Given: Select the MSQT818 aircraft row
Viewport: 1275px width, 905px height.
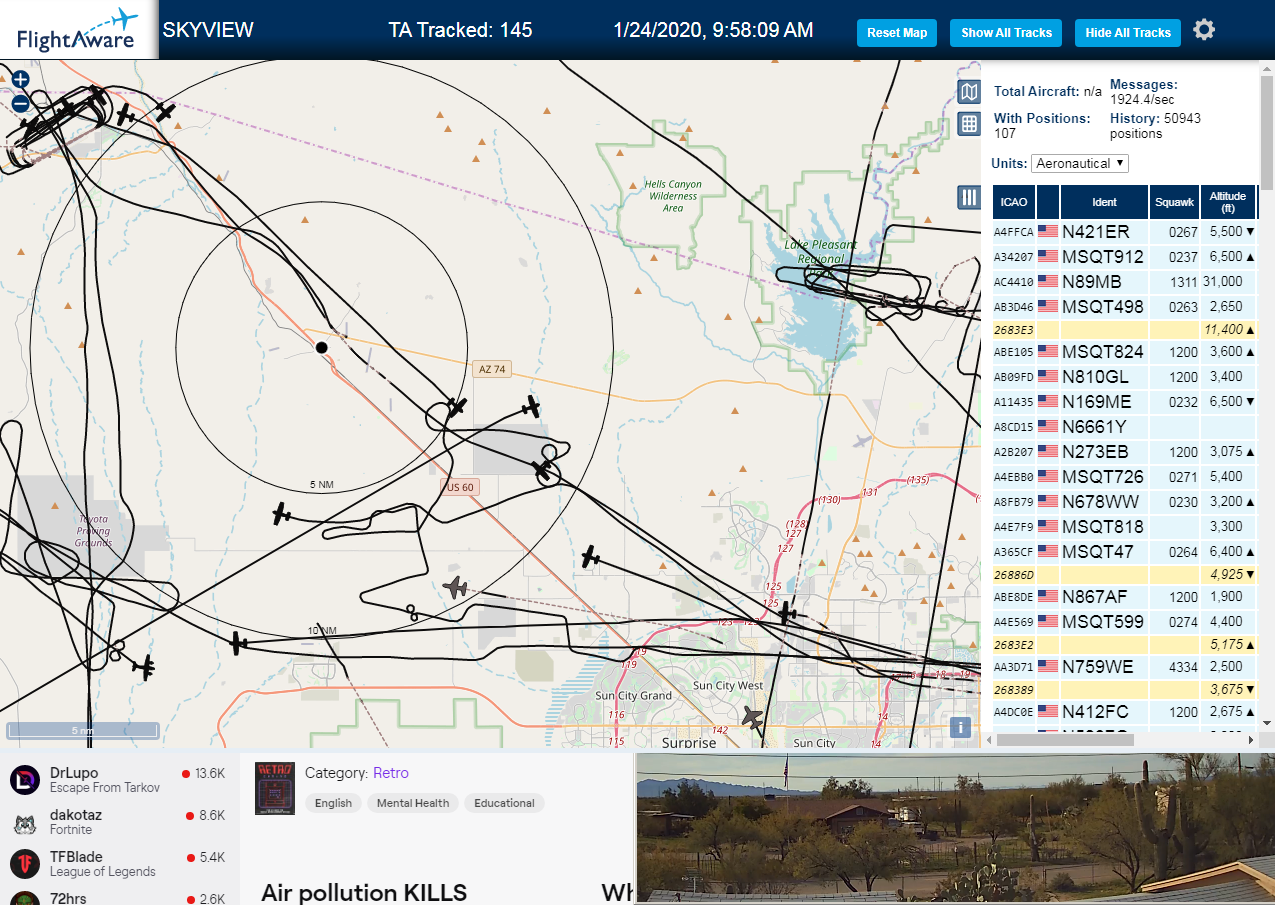Looking at the screenshot, I should coord(1124,526).
